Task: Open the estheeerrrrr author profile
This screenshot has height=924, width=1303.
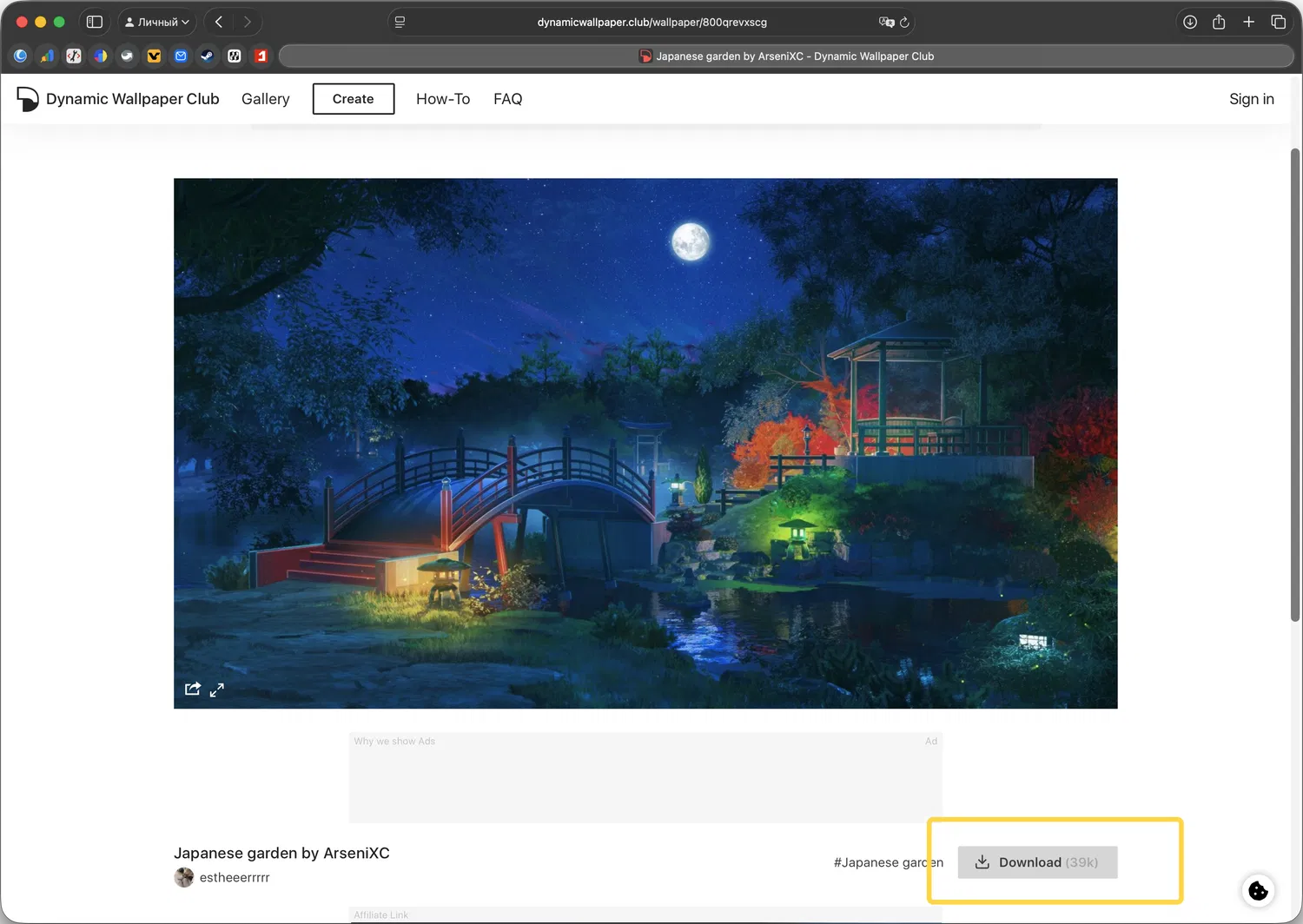Action: pos(235,877)
